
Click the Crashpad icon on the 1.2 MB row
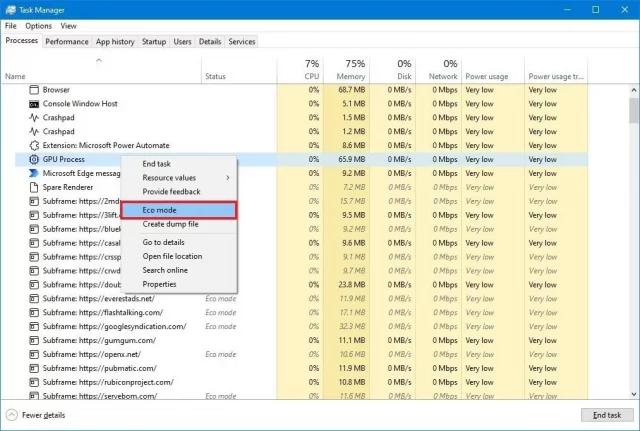pos(34,131)
